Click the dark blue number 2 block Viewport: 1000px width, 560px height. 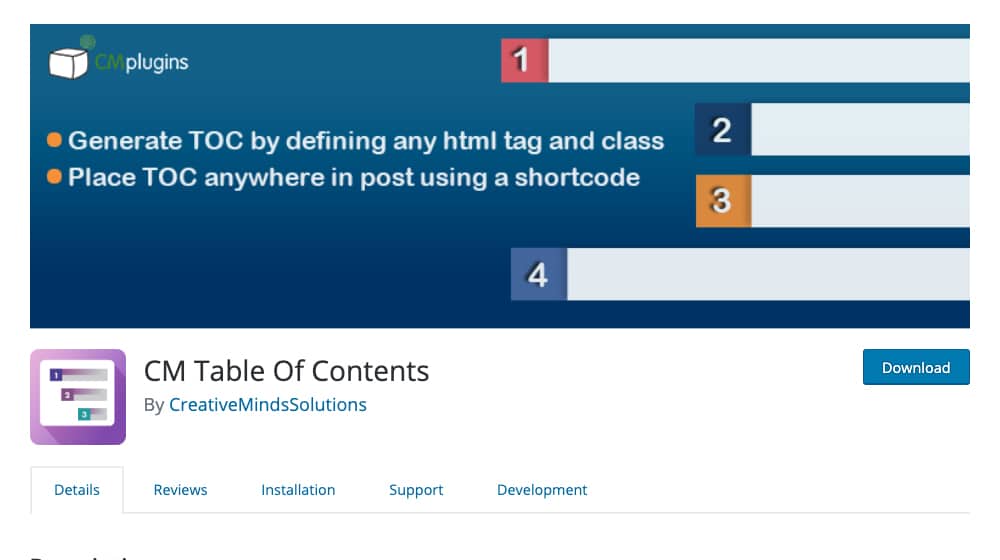723,129
